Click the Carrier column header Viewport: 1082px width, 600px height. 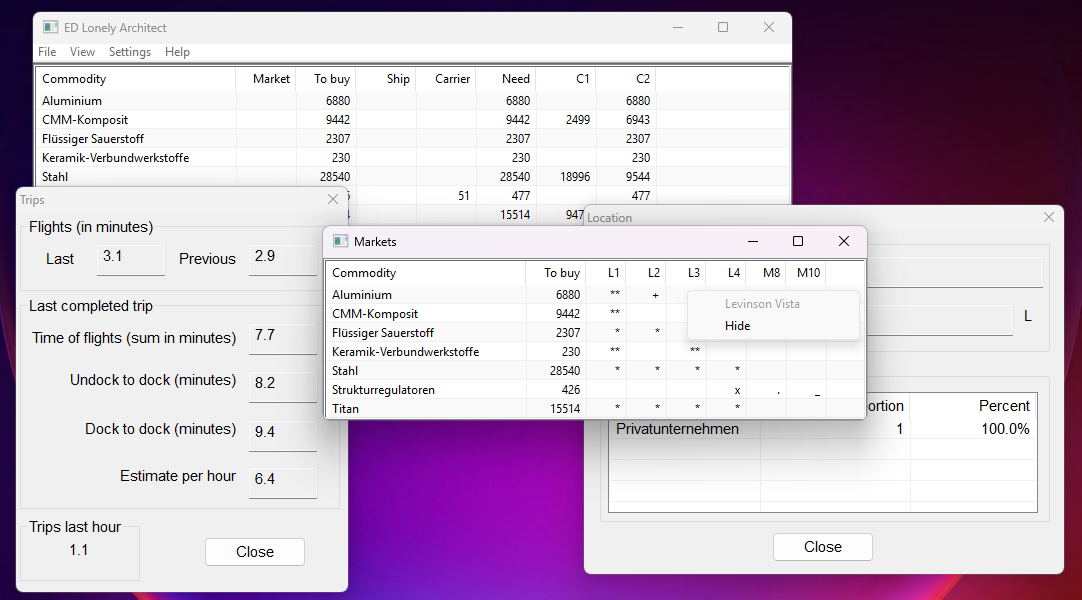pos(446,79)
